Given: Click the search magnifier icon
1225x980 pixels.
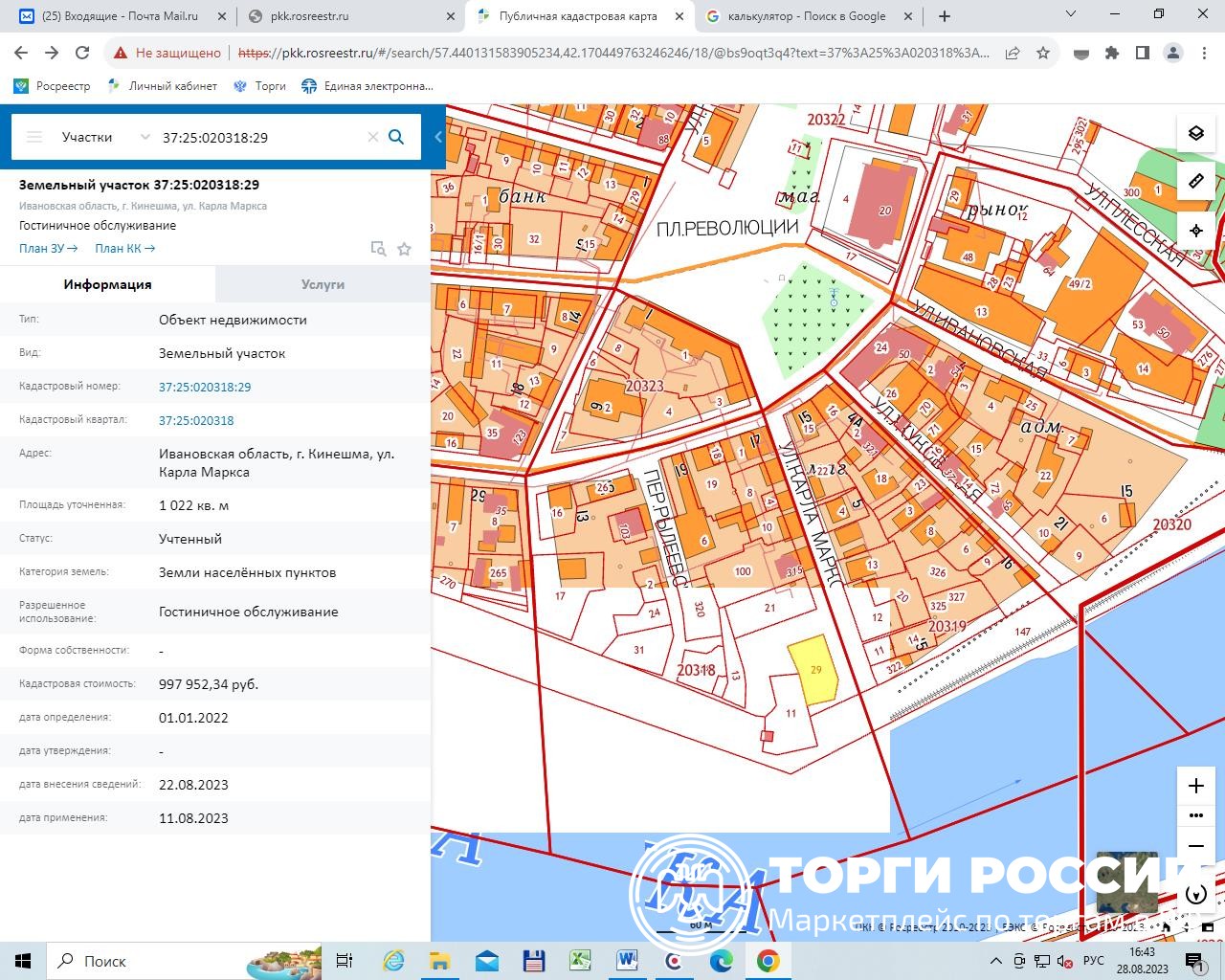Looking at the screenshot, I should coord(396,137).
